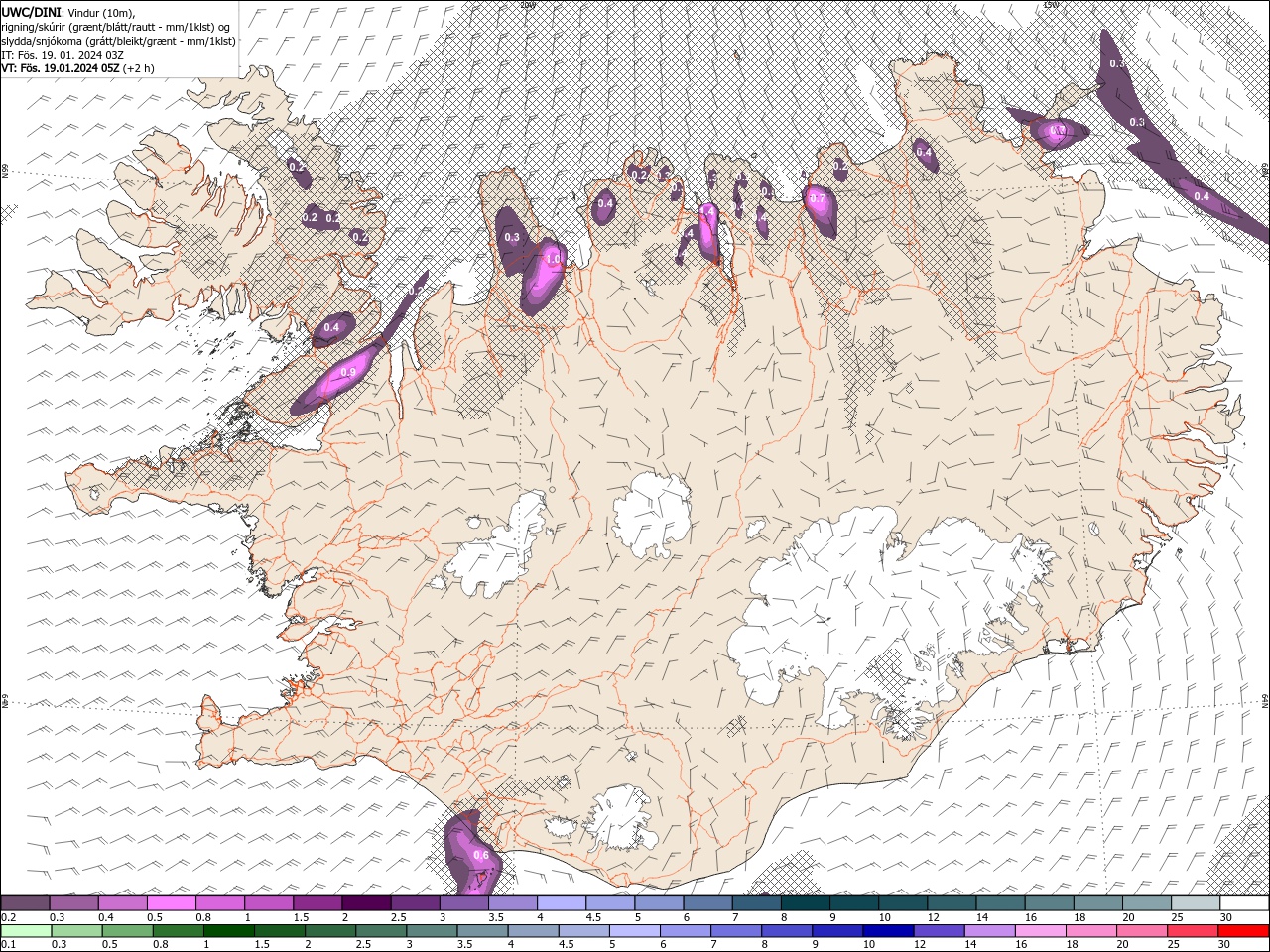This screenshot has height=952, width=1270.
Task: Pick the slate blue 6 swatch in upper legend
Action: 707,903
